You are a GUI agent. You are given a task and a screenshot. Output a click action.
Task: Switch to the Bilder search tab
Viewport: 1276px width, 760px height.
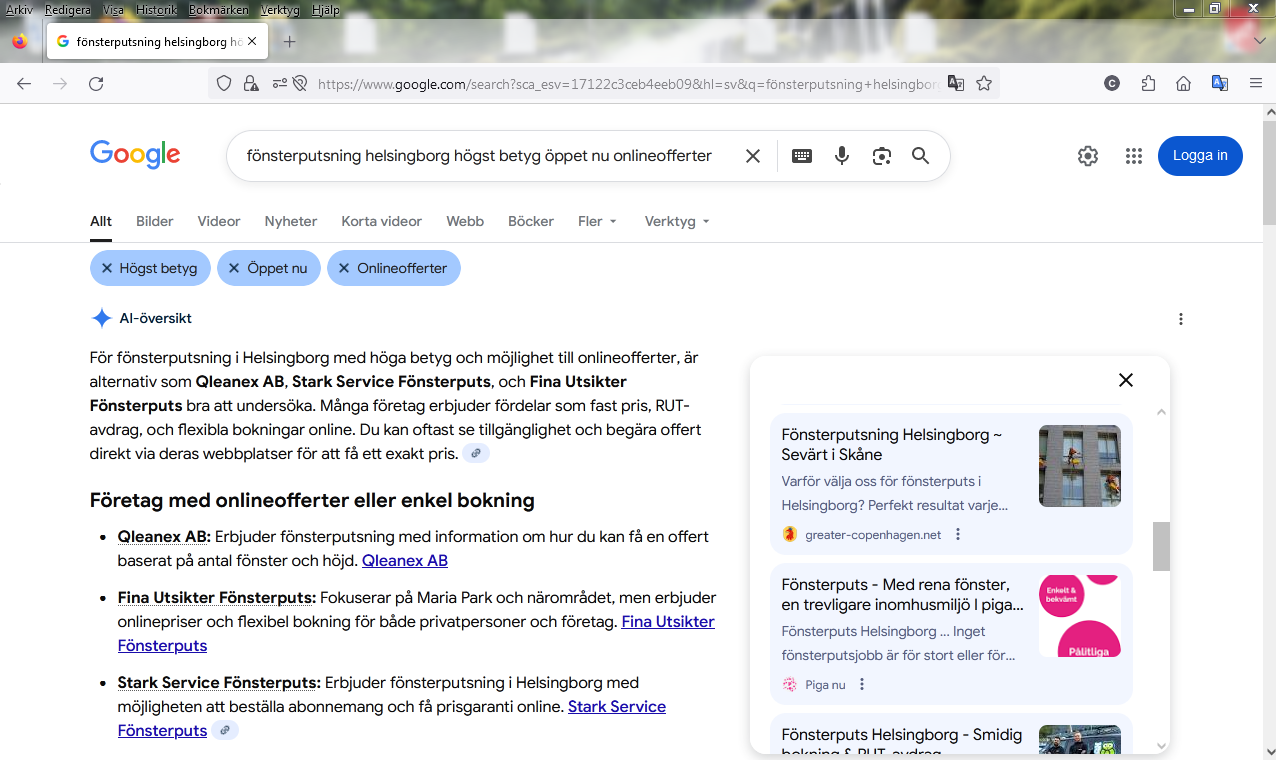(155, 221)
